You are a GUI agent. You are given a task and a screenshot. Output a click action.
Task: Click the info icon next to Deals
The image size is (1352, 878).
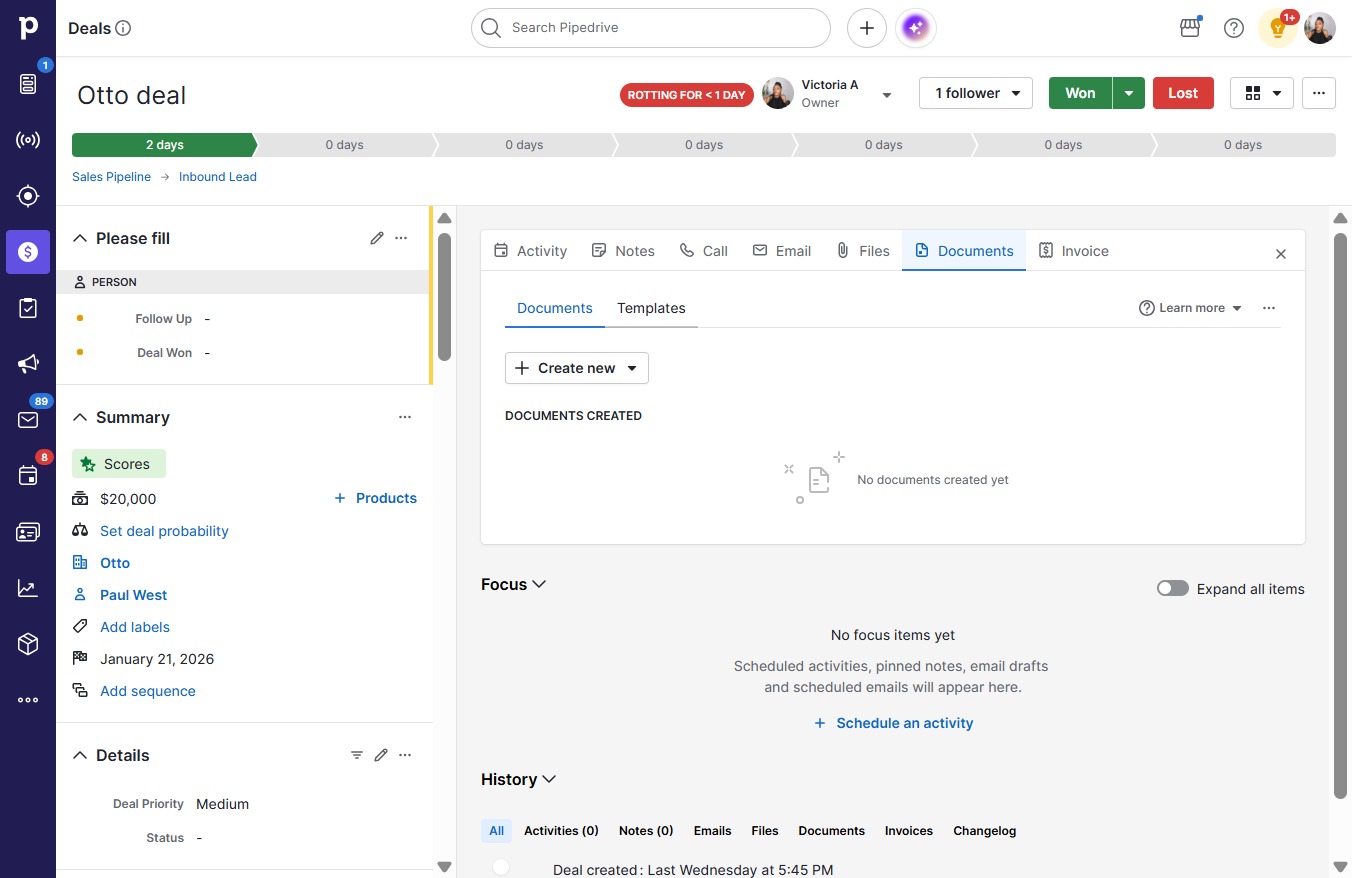click(x=124, y=28)
